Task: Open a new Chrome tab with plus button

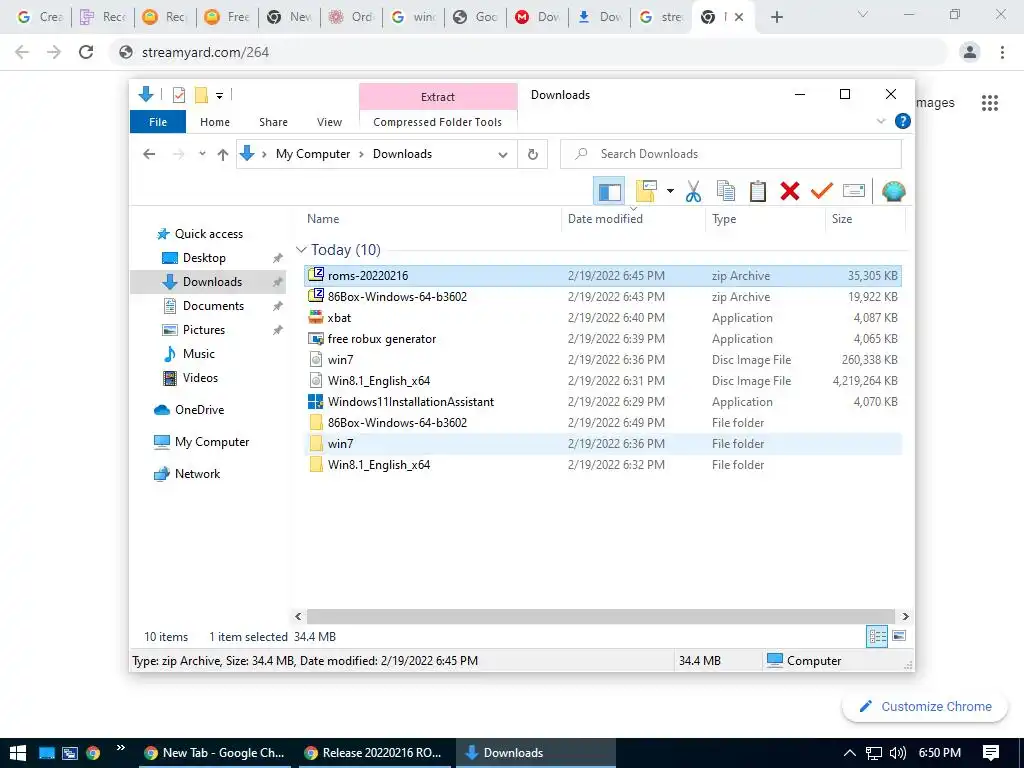Action: pyautogui.click(x=776, y=17)
